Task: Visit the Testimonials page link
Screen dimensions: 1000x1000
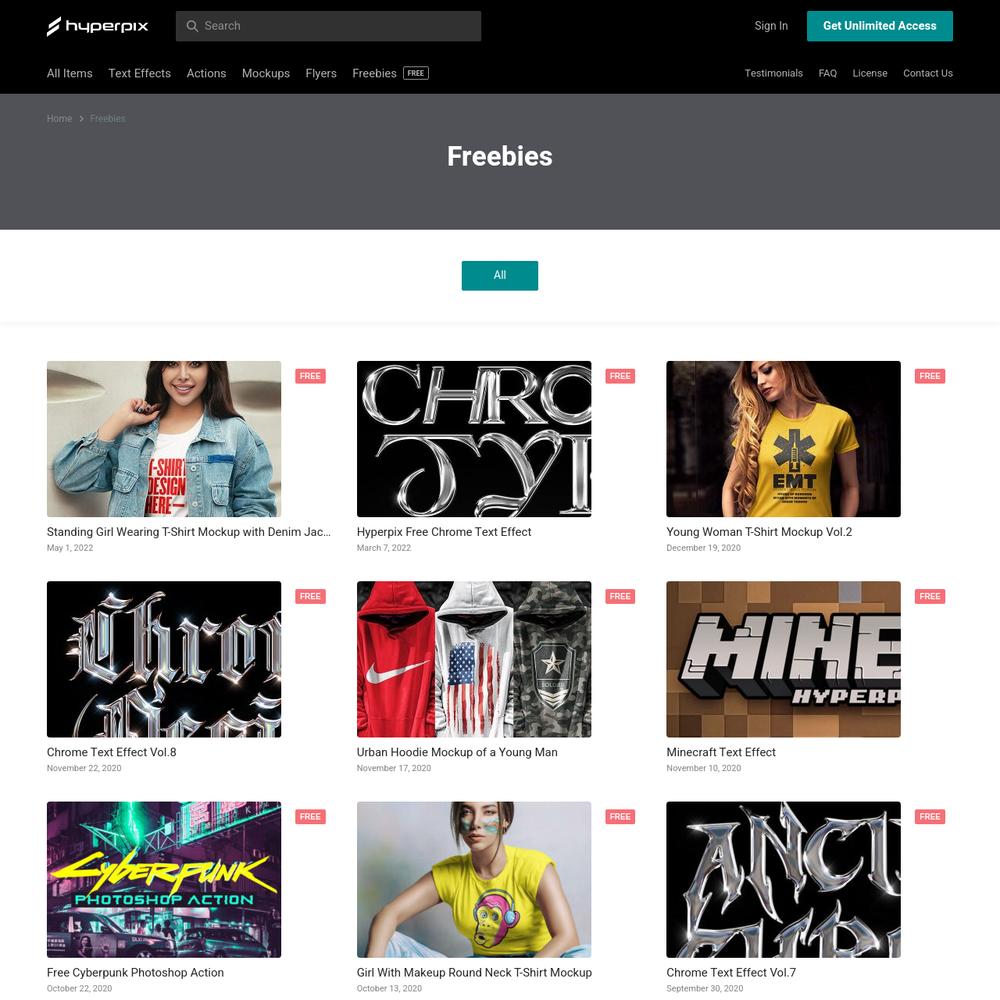Action: pyautogui.click(x=774, y=73)
